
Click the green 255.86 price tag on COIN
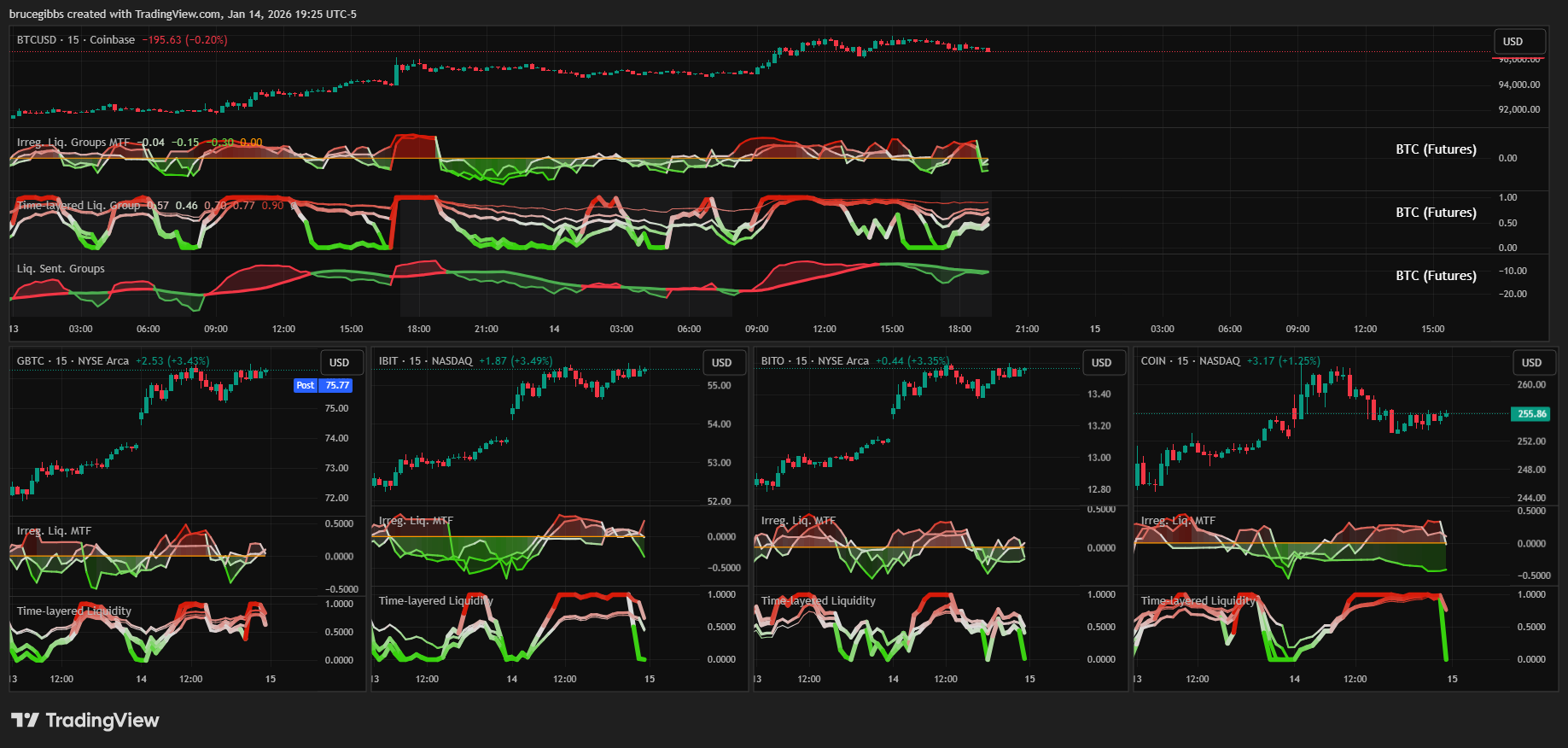coord(1531,414)
